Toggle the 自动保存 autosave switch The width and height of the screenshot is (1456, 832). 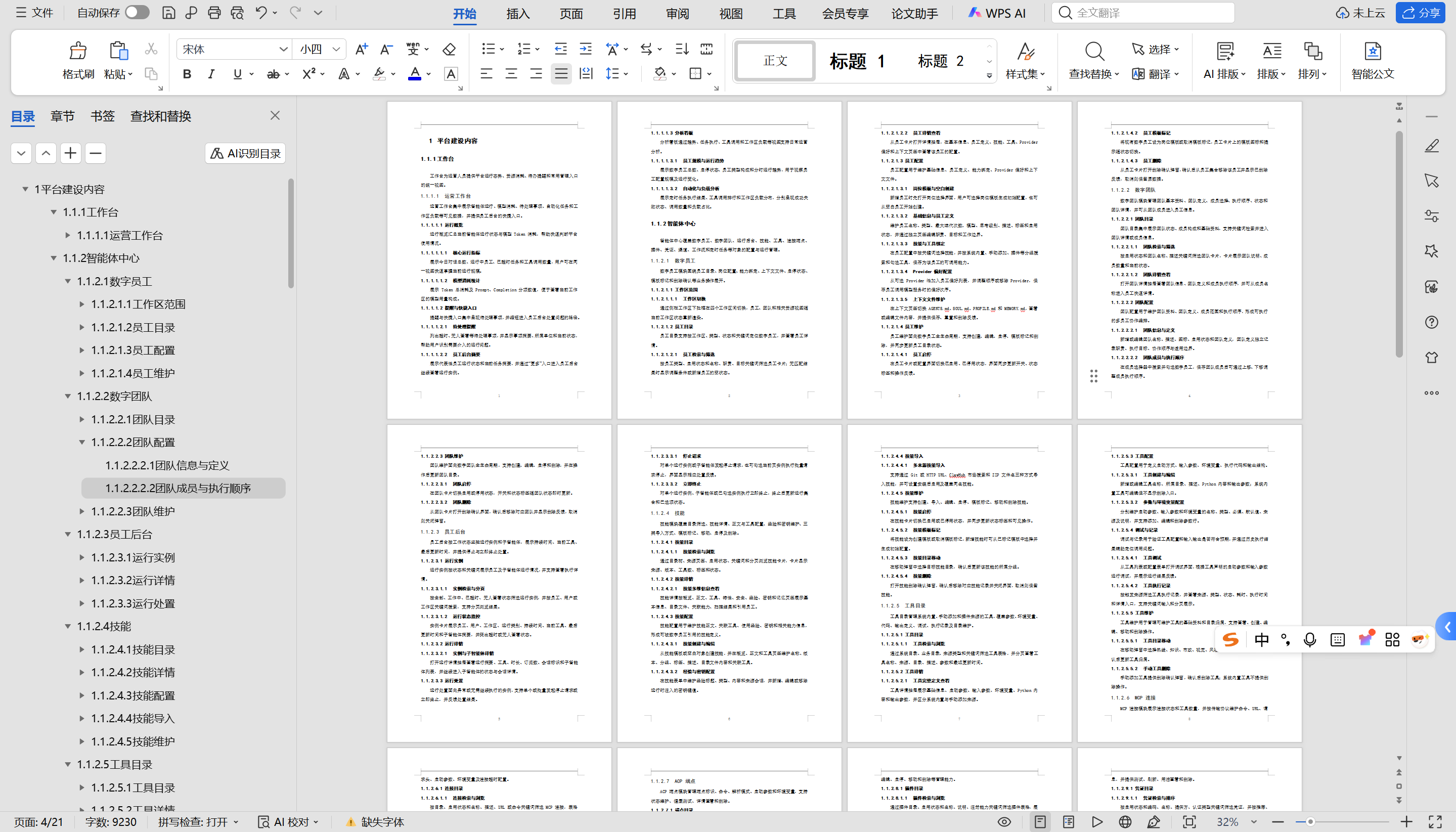point(137,13)
